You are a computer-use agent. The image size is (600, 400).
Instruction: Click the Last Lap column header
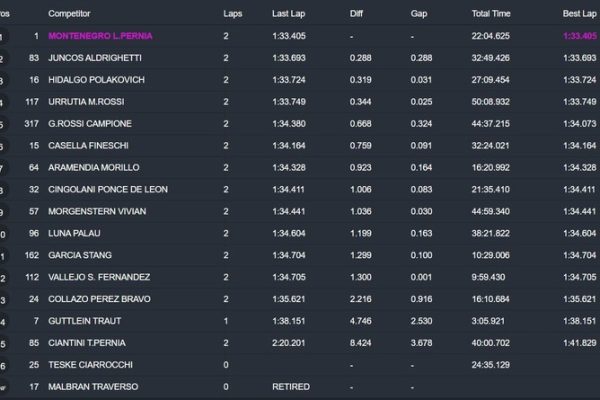[289, 15]
